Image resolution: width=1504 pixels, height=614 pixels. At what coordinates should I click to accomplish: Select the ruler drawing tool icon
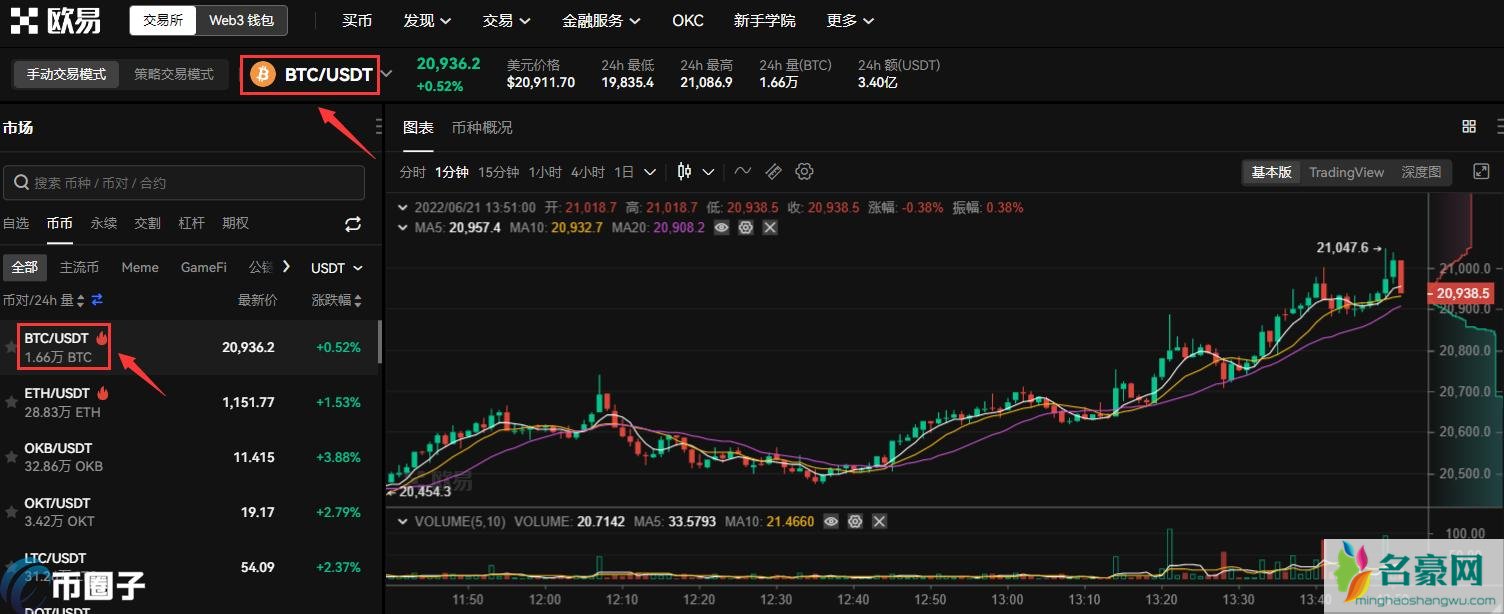[773, 172]
